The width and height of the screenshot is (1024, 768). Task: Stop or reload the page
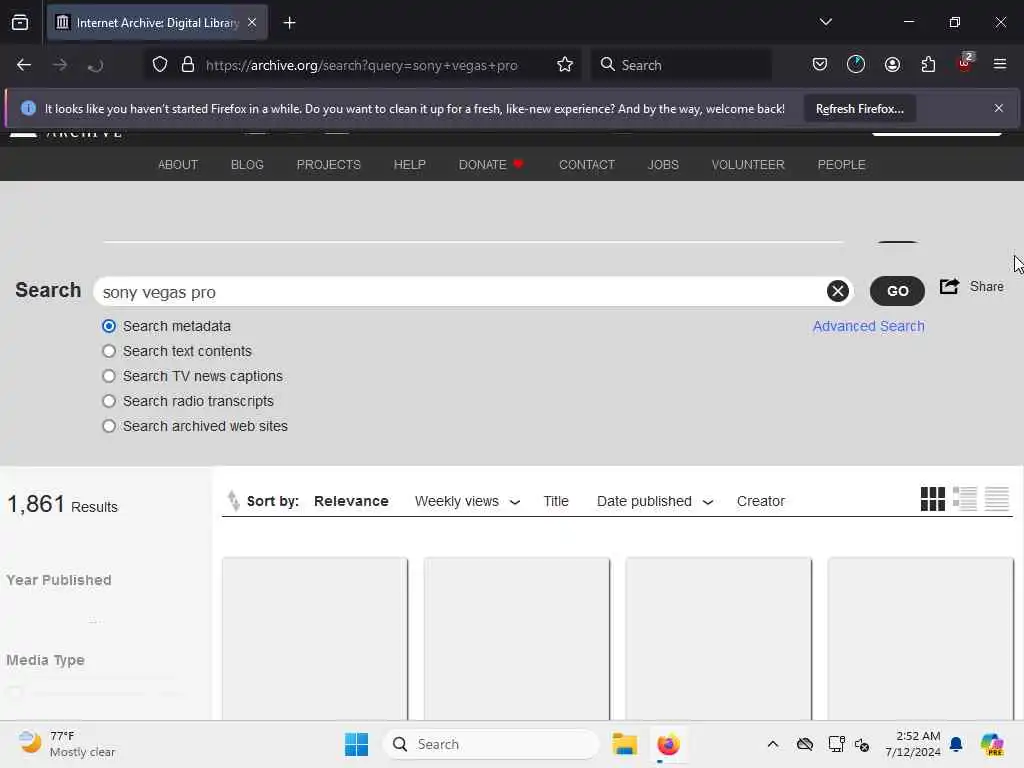(x=95, y=65)
